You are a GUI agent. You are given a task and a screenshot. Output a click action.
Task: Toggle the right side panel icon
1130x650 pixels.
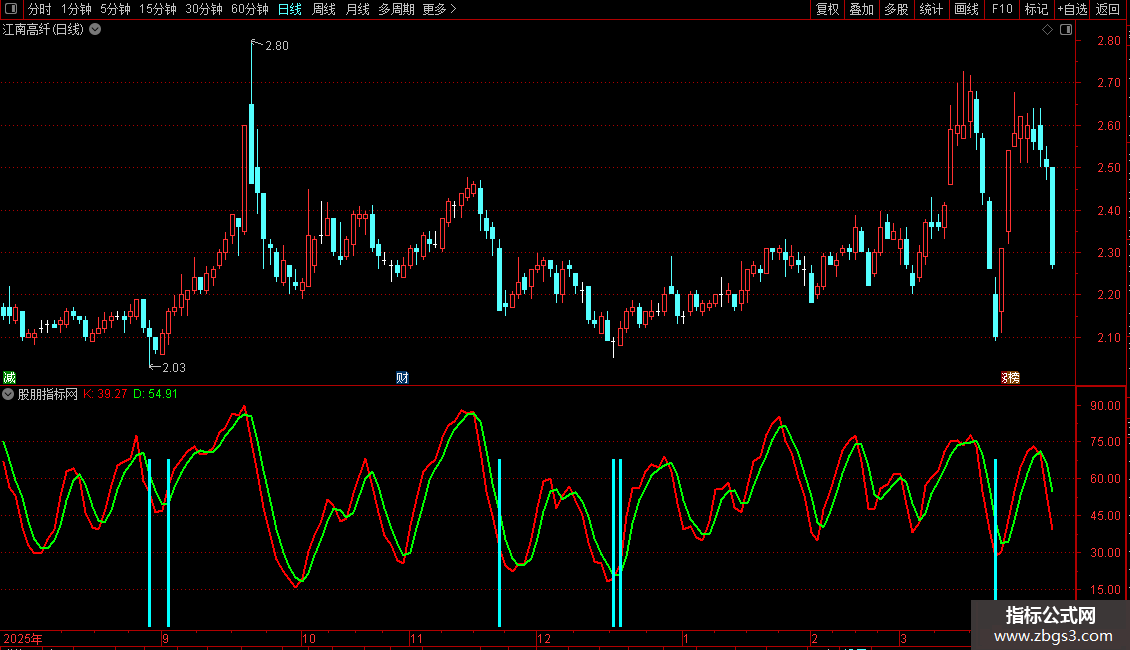1065,30
